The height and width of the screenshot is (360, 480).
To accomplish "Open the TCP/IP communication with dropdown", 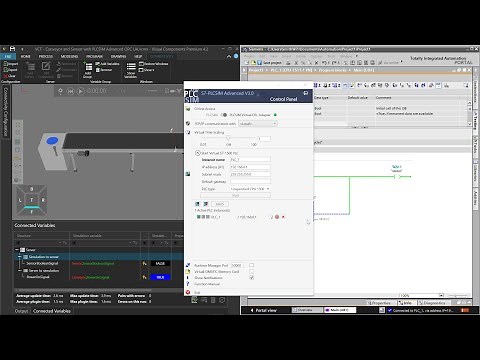I will point(258,124).
